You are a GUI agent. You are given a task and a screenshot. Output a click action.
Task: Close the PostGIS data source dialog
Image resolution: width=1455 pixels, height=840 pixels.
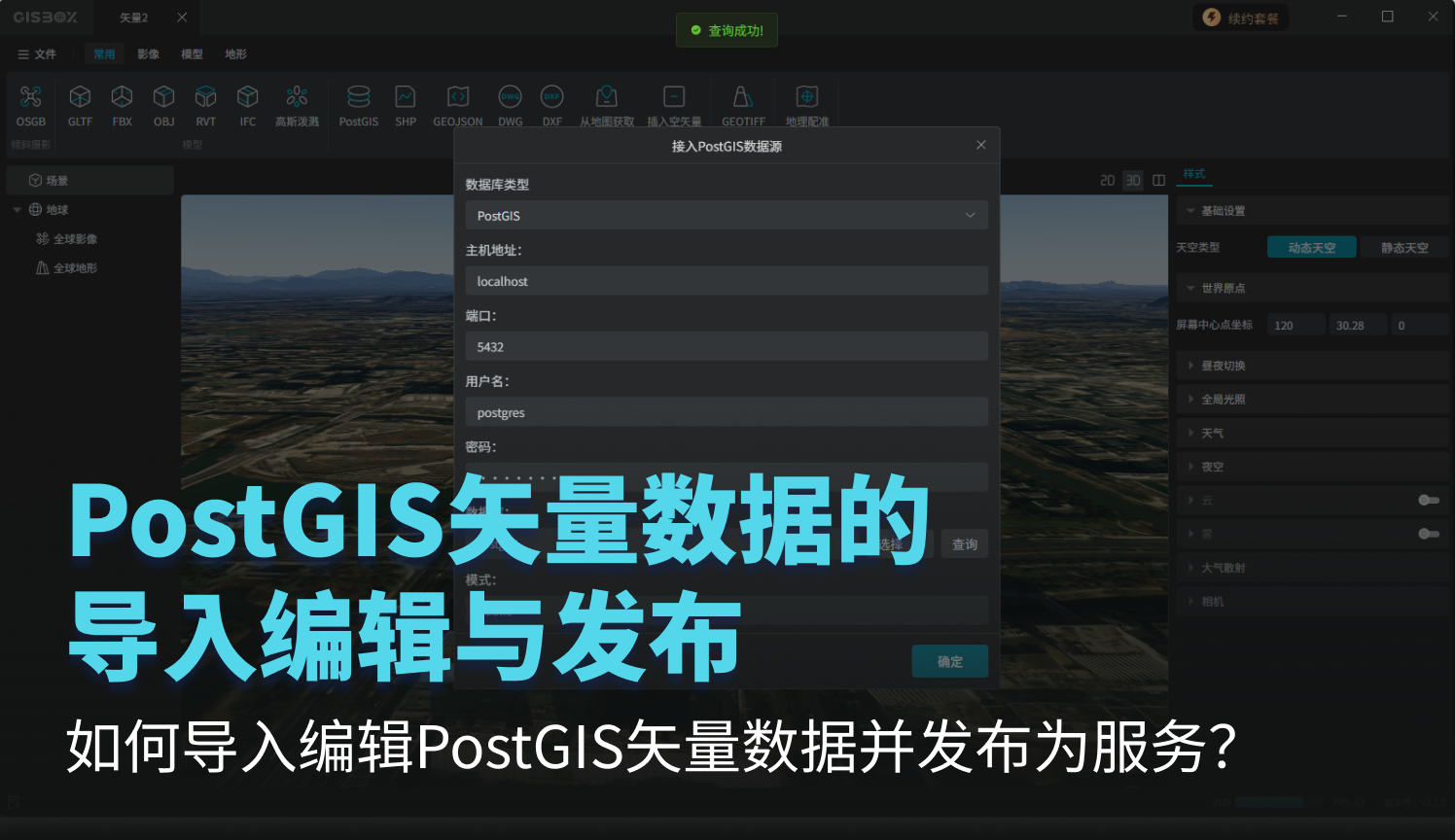[x=980, y=145]
